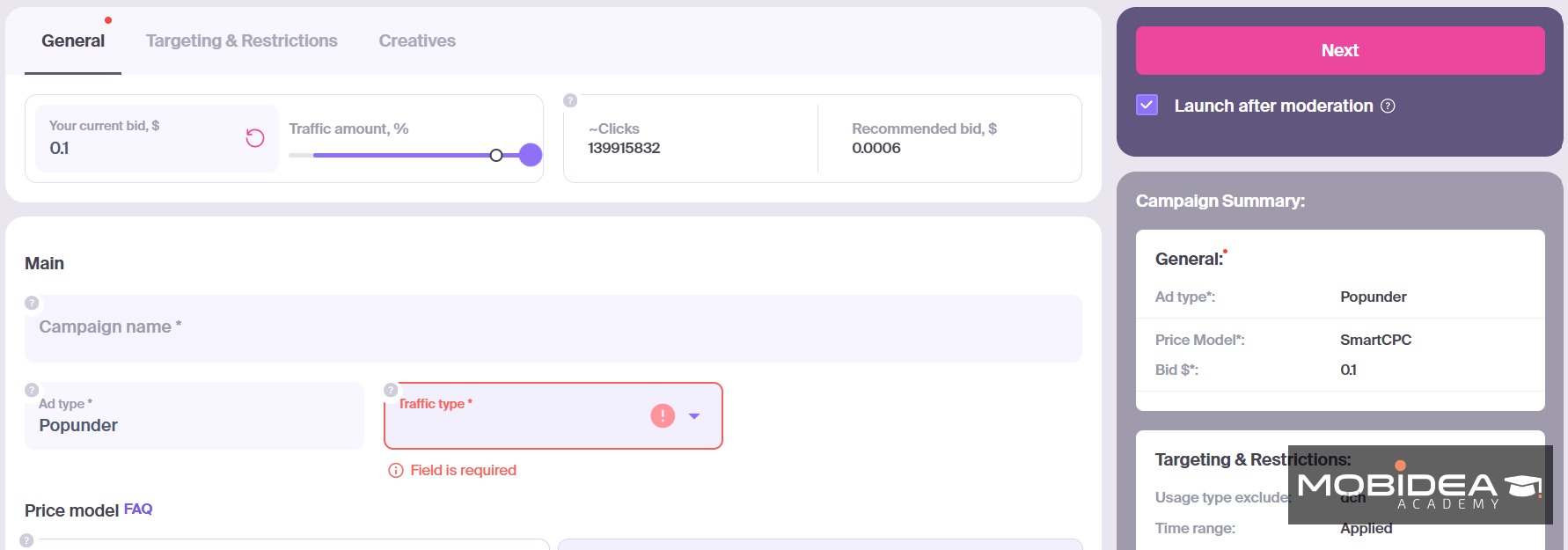
Task: Show Traffic type help question mark
Action: point(391,390)
